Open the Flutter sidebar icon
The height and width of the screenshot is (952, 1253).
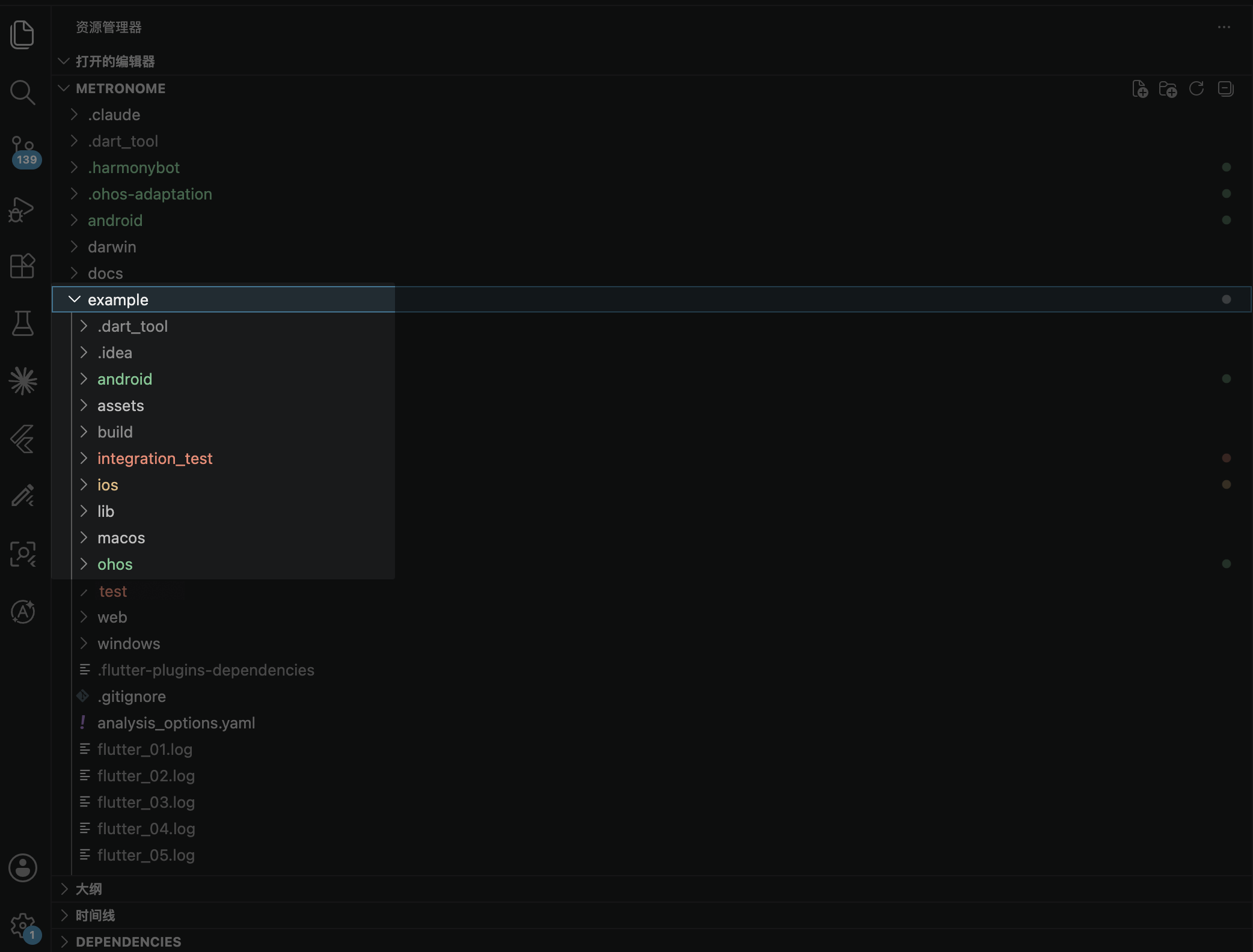23,439
